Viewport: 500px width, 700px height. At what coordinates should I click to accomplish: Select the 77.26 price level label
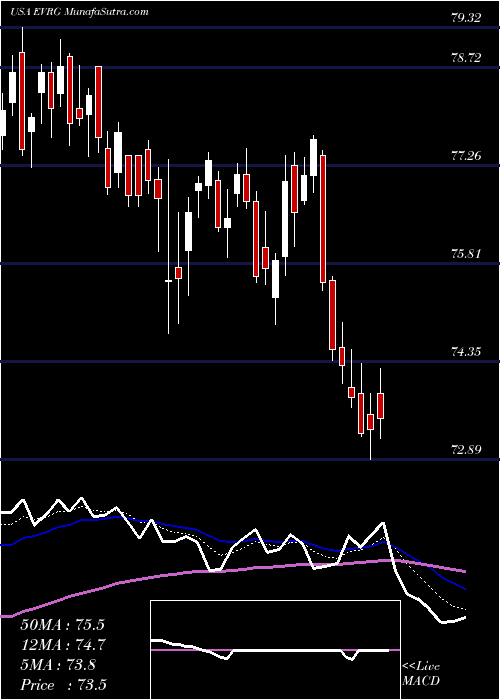click(466, 156)
